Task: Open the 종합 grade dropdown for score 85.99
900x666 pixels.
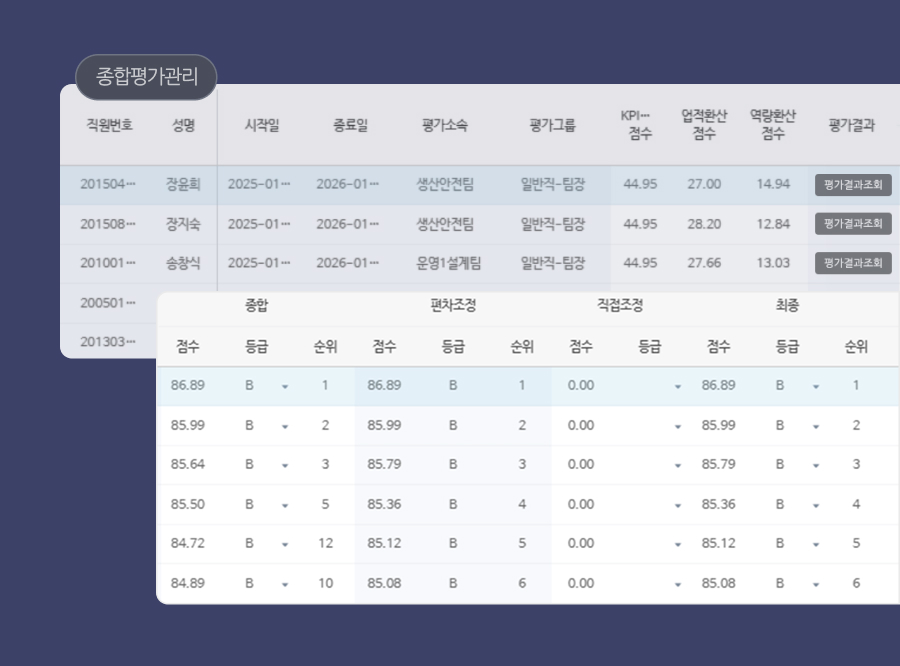Action: [285, 424]
